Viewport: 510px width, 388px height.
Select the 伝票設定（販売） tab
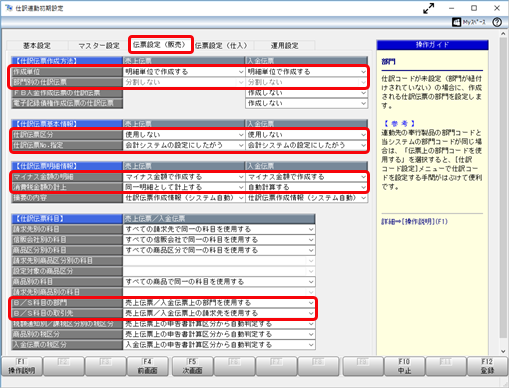tap(161, 44)
